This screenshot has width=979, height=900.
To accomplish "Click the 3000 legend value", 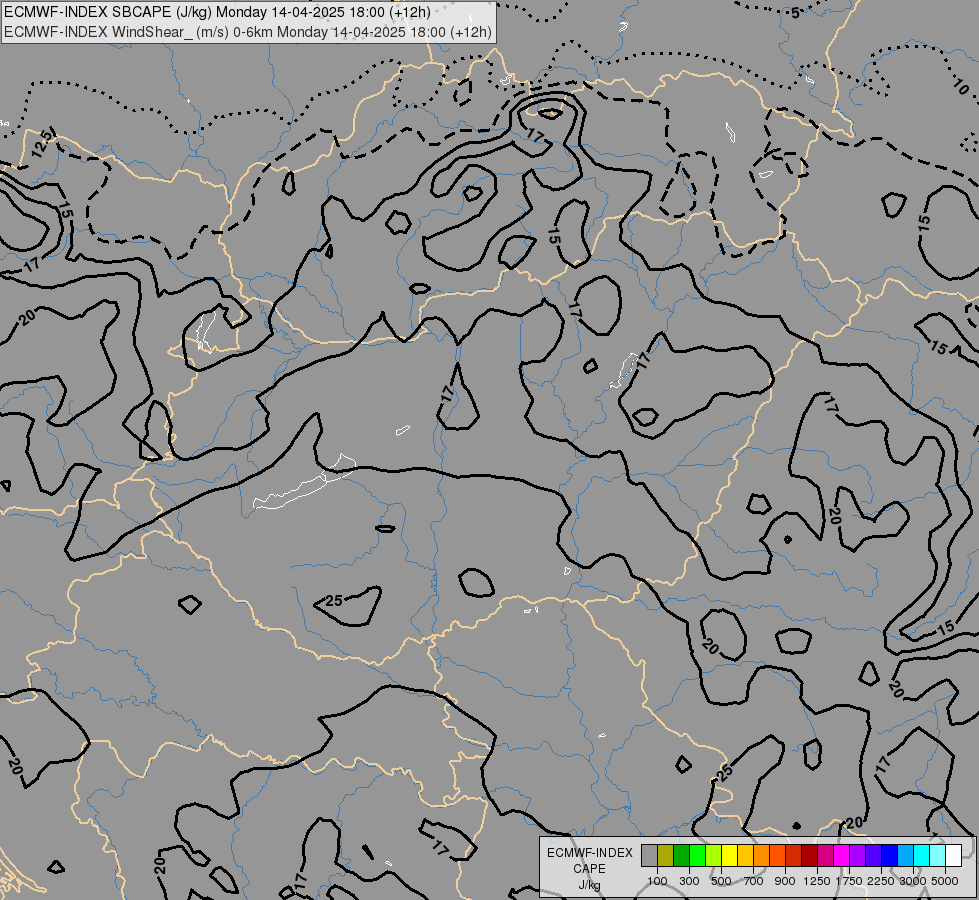I will pos(913,881).
